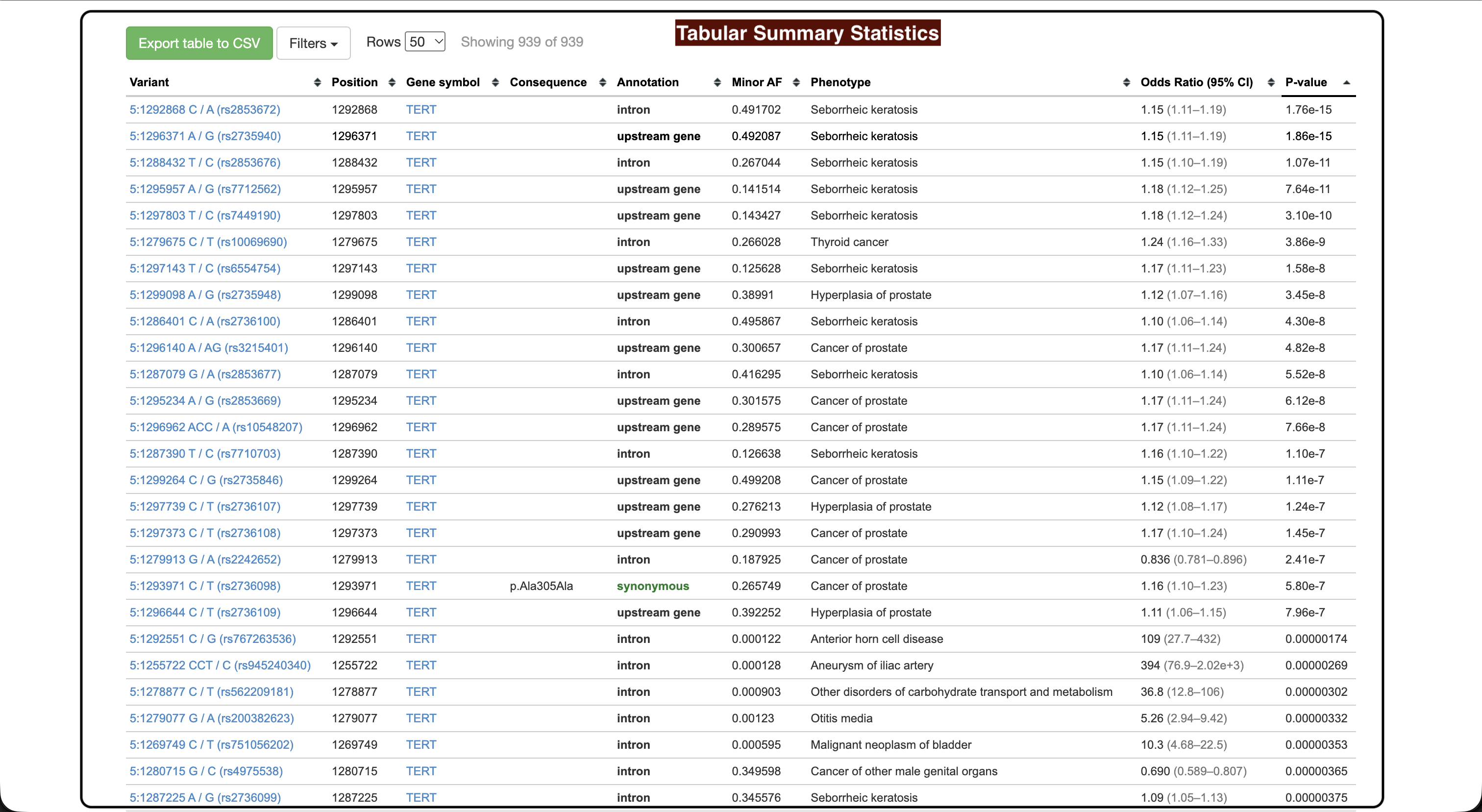This screenshot has height=812, width=1482.
Task: Click the Odds Ratio (95% CI) header
Action: pyautogui.click(x=1197, y=82)
